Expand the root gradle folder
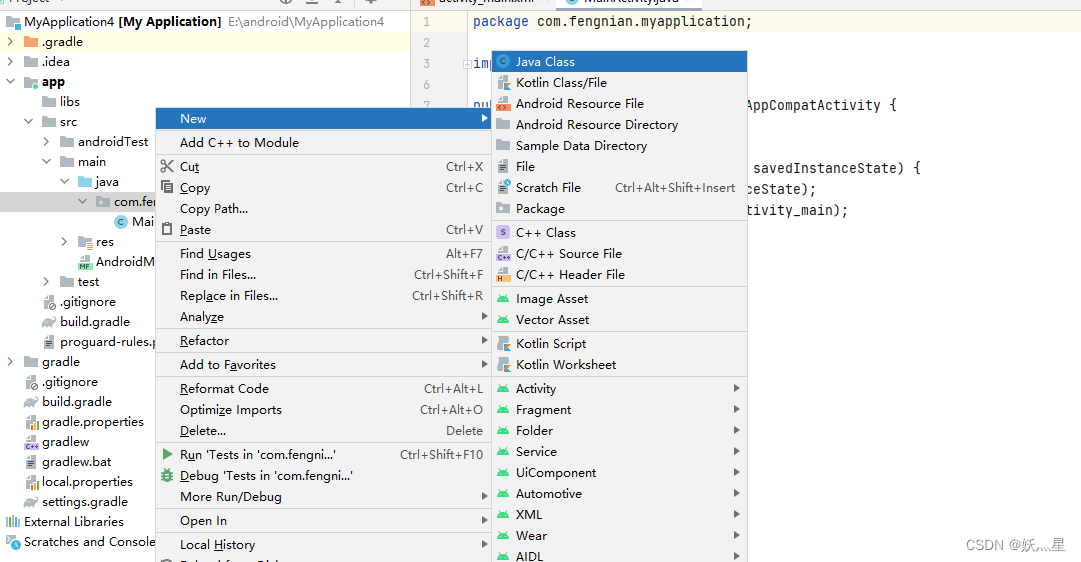Viewport: 1081px width, 562px height. 10,361
